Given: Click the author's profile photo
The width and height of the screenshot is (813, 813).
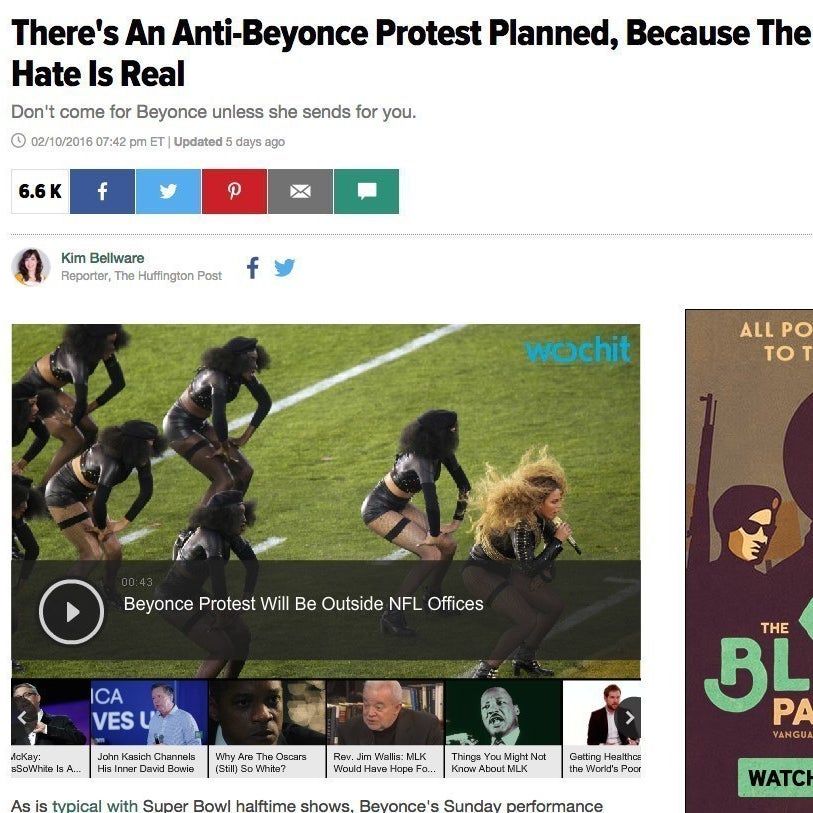Looking at the screenshot, I should tap(31, 267).
